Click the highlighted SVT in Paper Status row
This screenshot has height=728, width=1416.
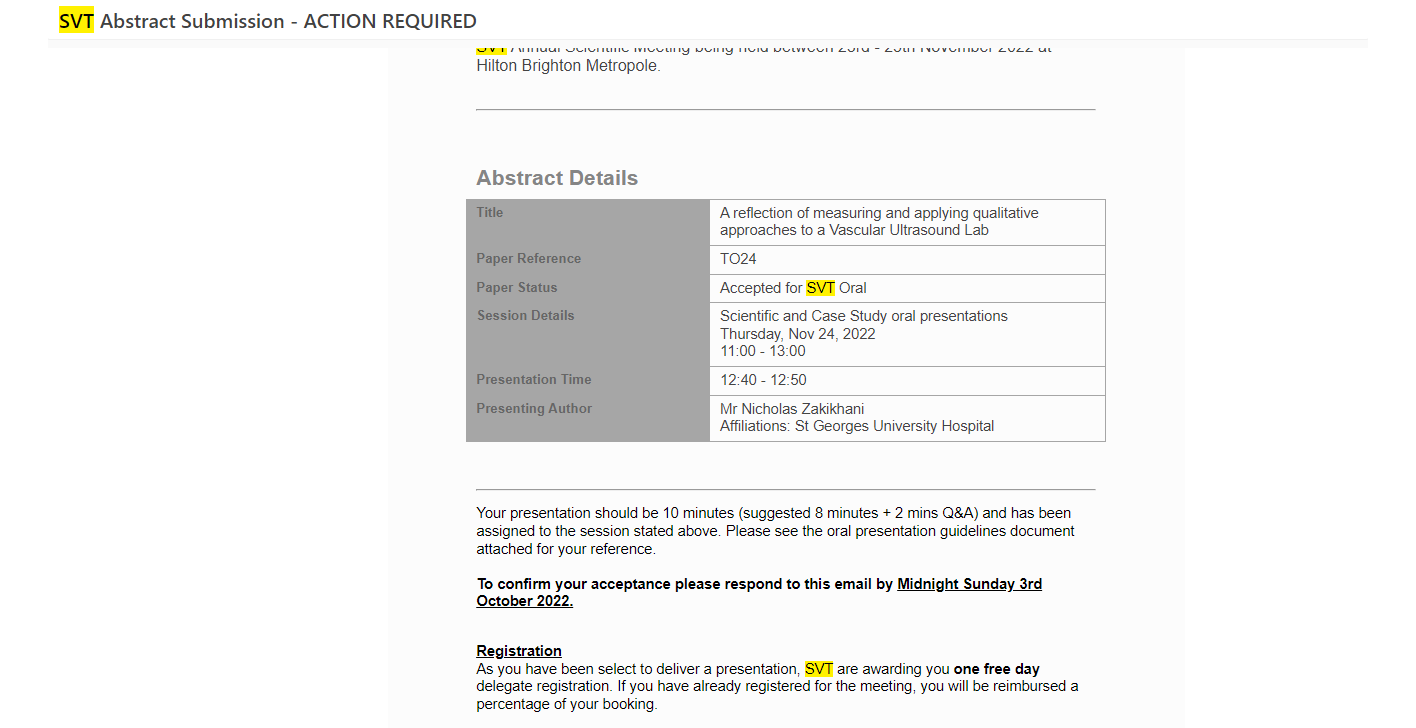tap(820, 288)
